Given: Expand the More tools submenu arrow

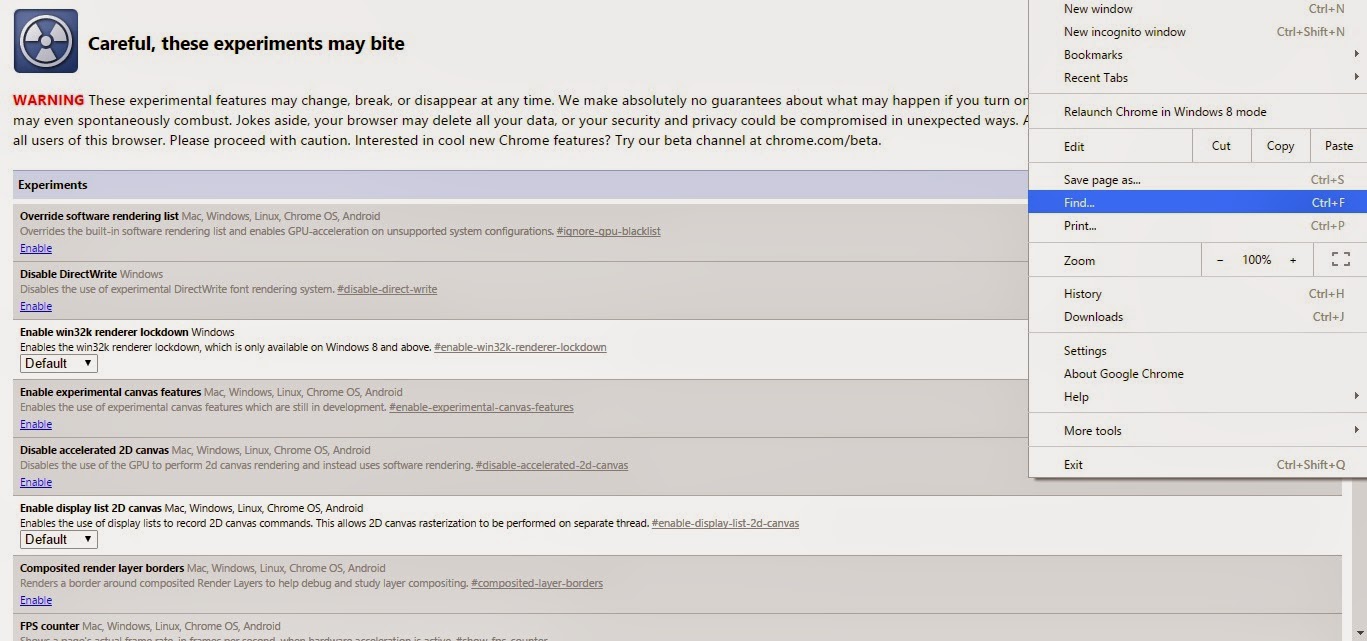Looking at the screenshot, I should (1357, 431).
